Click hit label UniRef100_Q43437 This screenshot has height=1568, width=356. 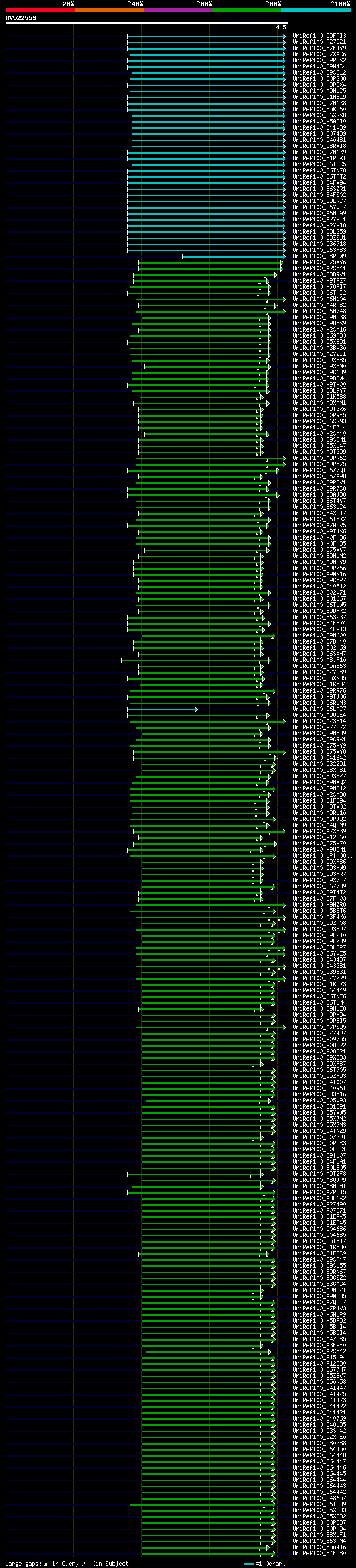(319, 959)
